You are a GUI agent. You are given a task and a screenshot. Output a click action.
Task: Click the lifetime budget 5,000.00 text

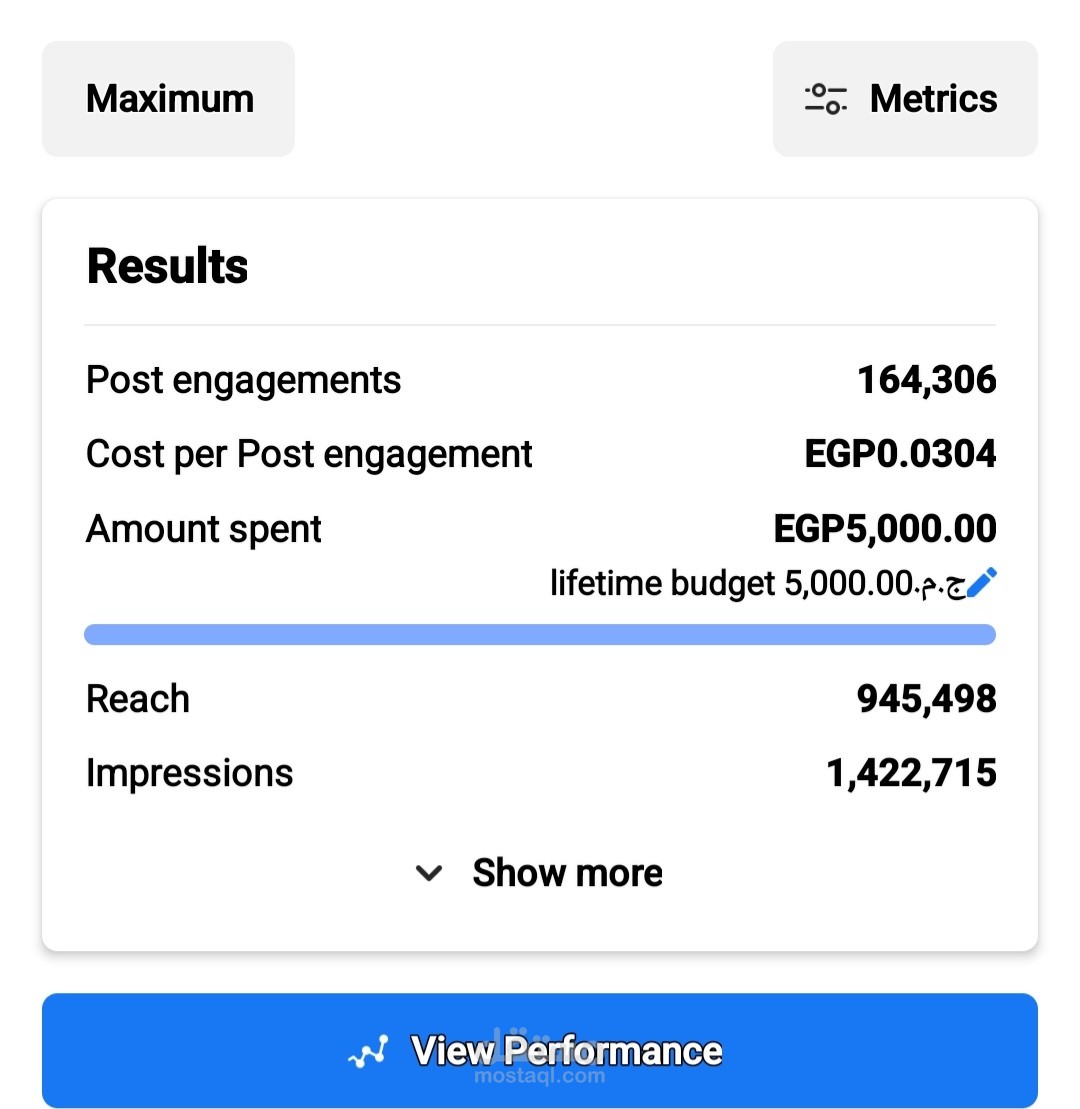[x=757, y=583]
